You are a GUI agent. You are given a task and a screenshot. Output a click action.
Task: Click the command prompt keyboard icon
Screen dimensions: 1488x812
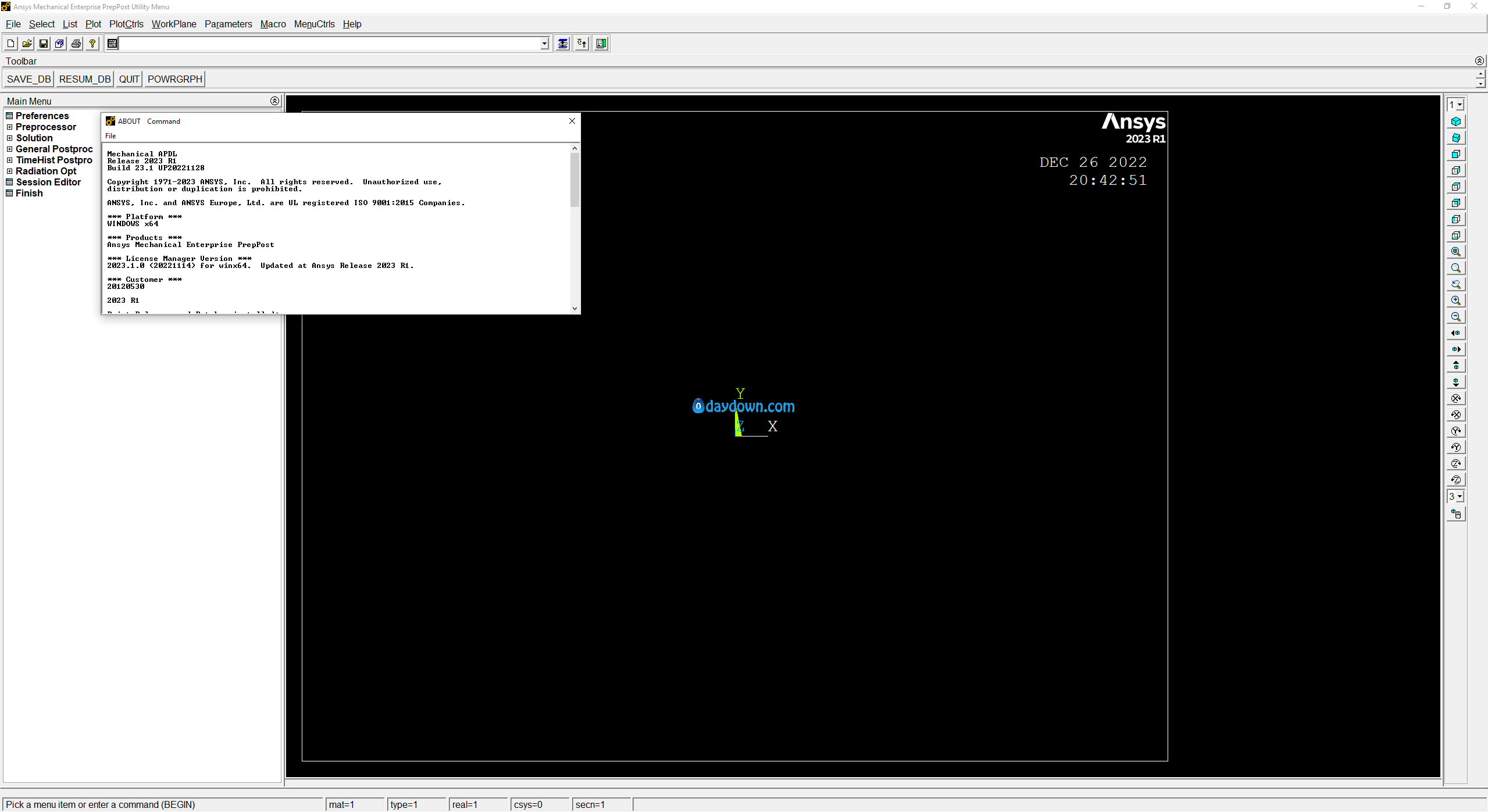112,44
